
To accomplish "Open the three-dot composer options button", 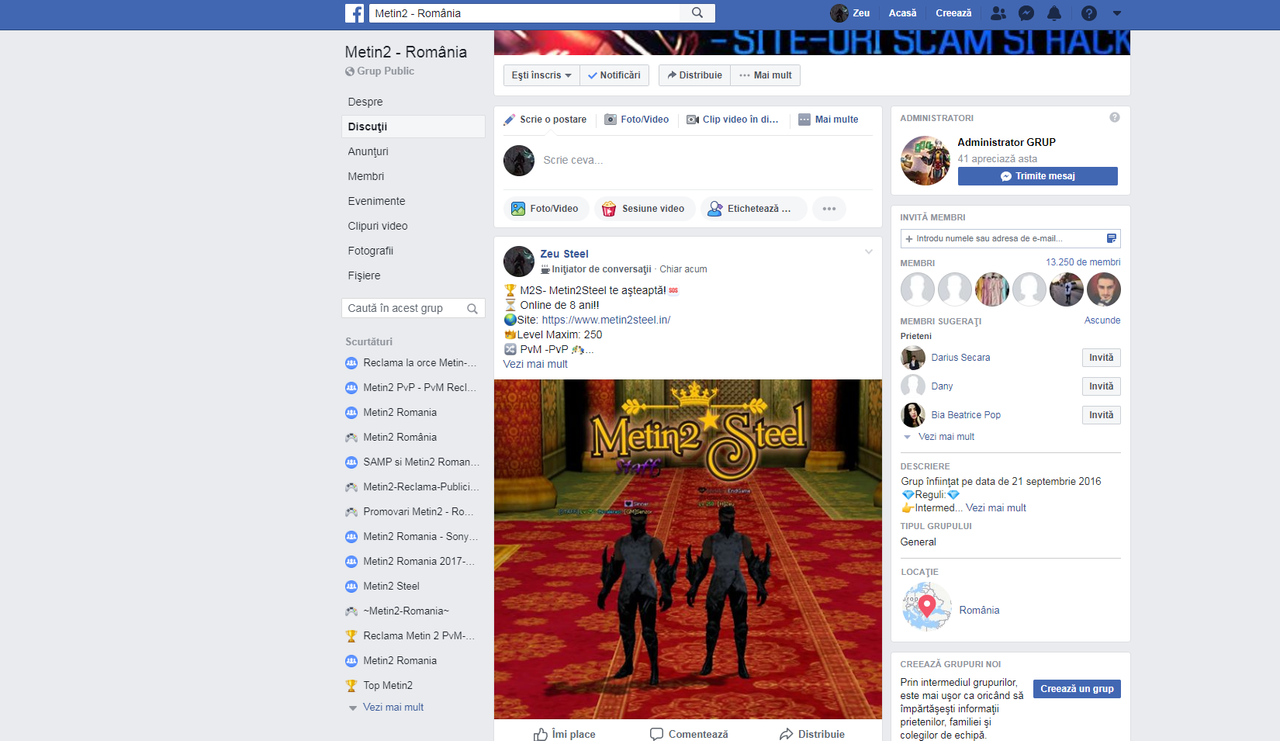I will pos(829,209).
